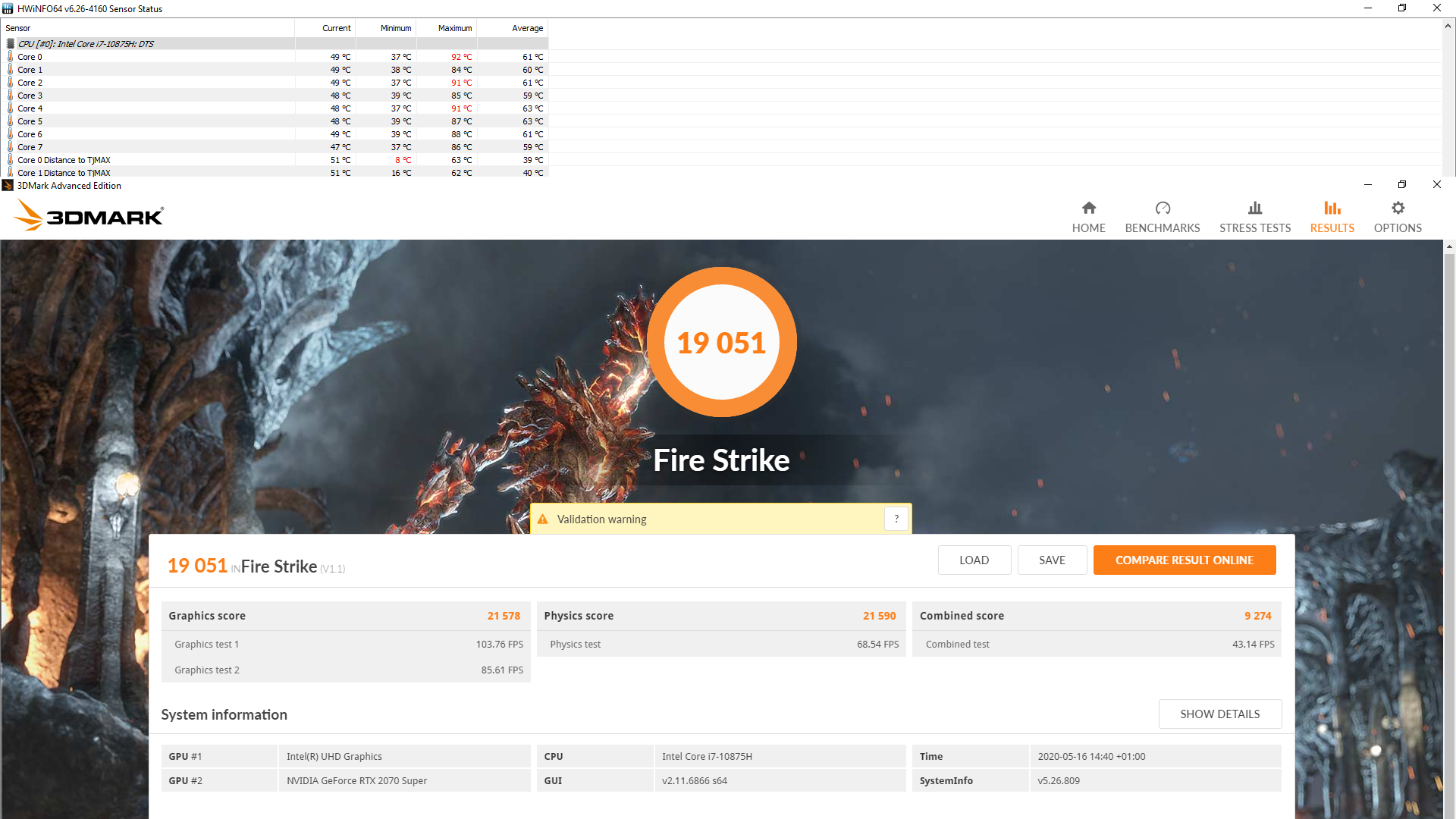Select Core 1 Distance to TjMAX row

[x=275, y=172]
